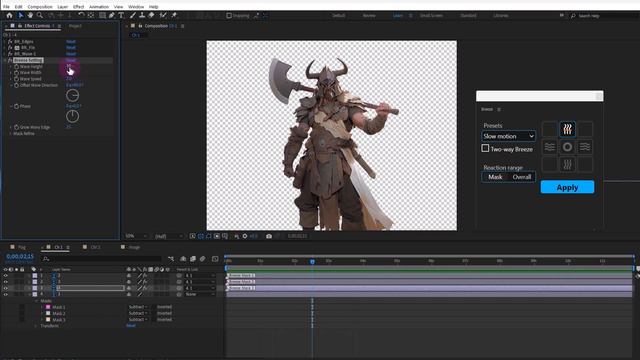Hide layer 1 using its eye icon
This screenshot has width=640, height=360.
tap(6, 276)
